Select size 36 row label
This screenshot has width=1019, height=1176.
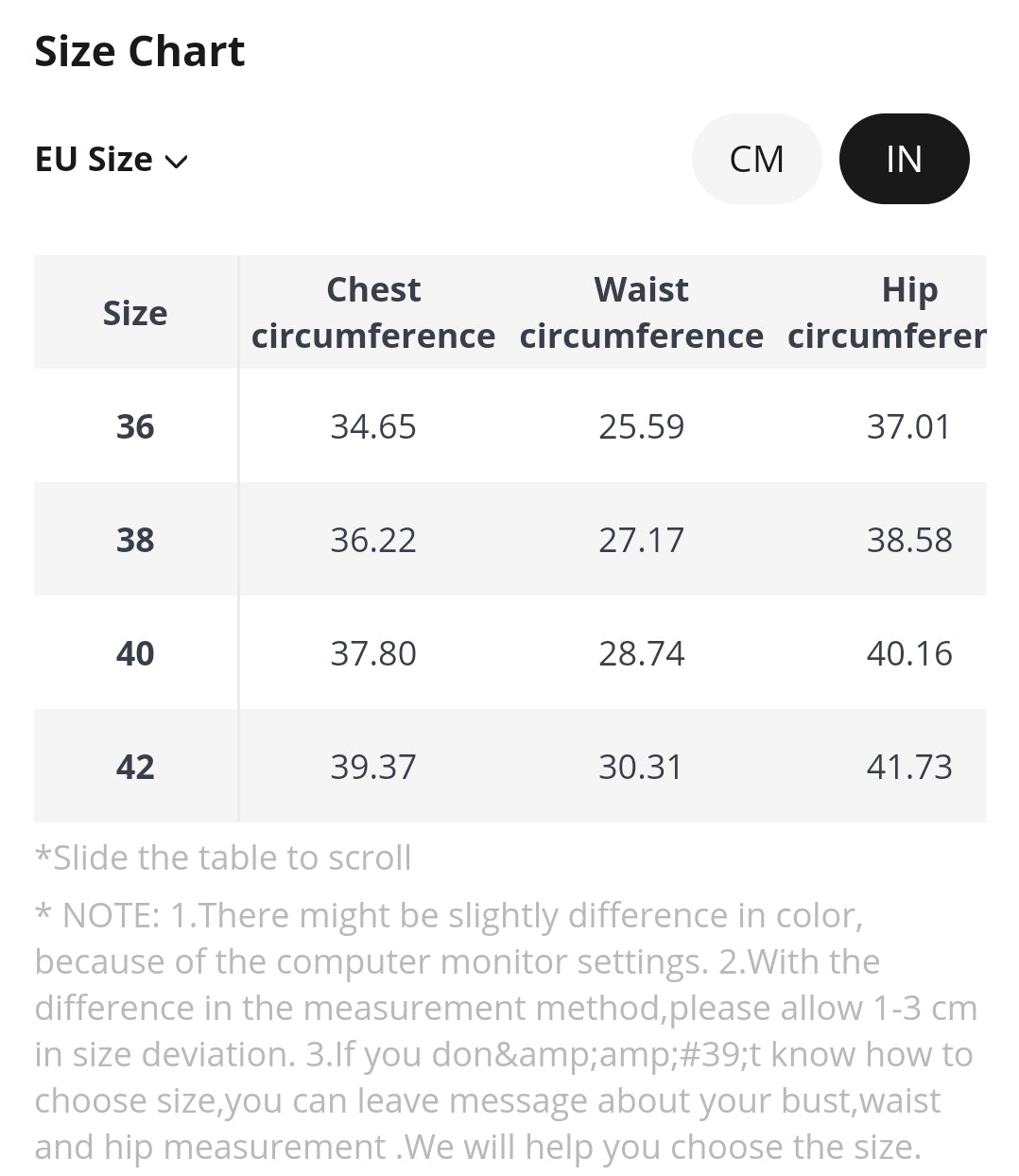coord(135,426)
